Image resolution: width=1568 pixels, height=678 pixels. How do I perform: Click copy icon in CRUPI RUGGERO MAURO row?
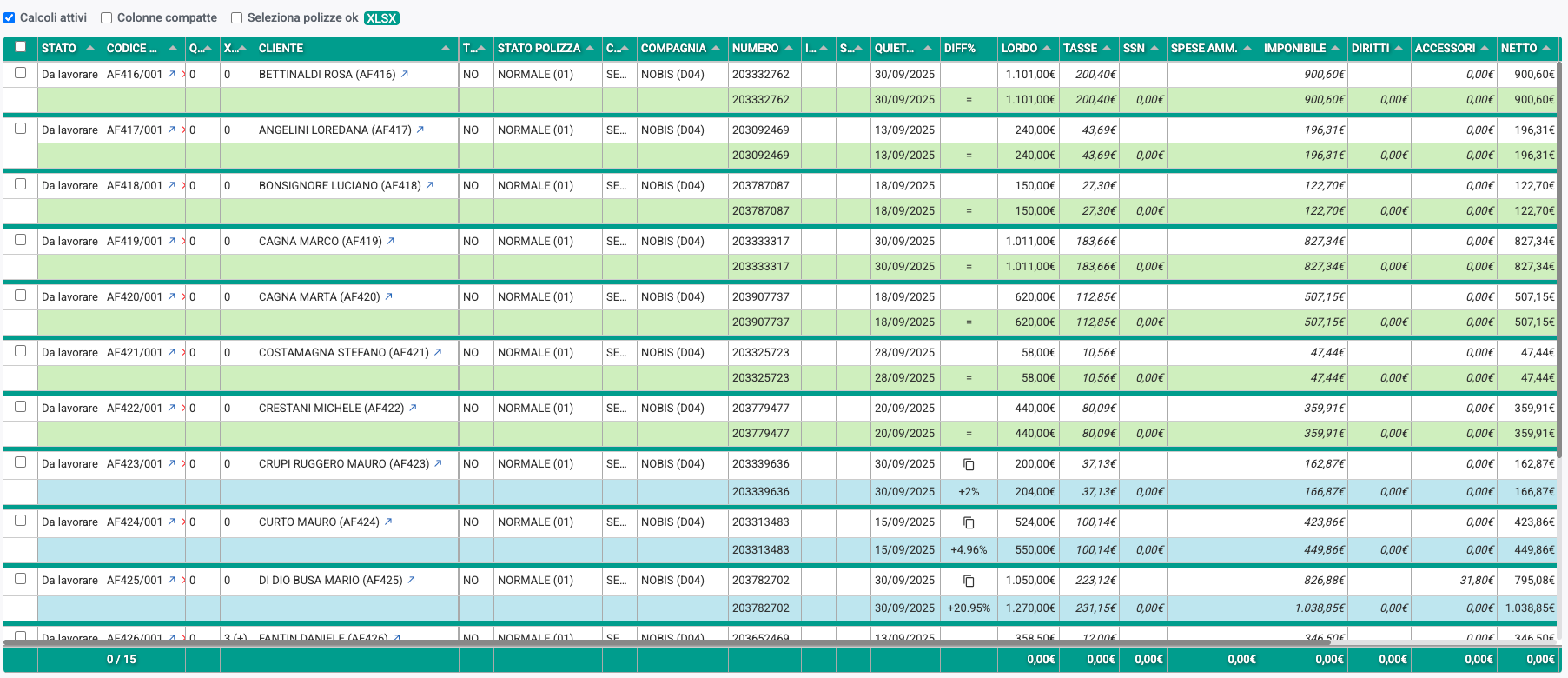click(x=969, y=464)
